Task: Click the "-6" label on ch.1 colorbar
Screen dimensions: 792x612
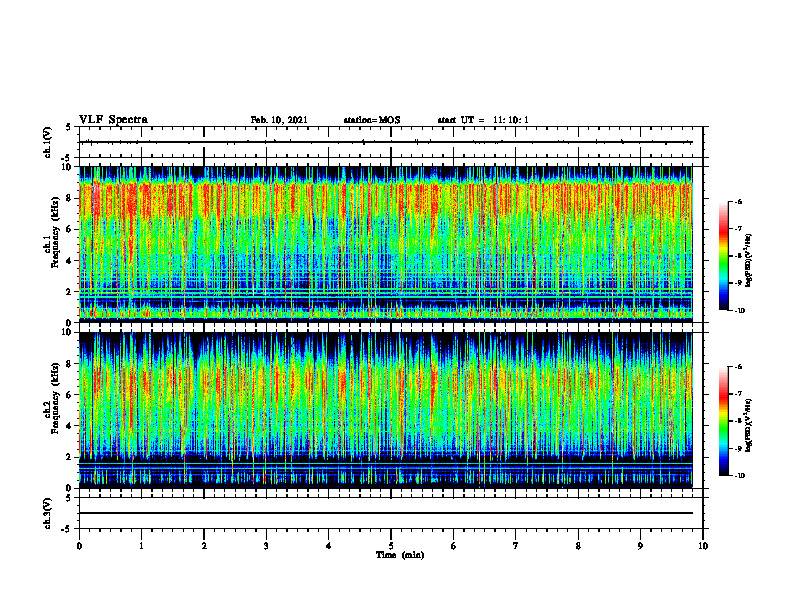Action: tap(738, 202)
